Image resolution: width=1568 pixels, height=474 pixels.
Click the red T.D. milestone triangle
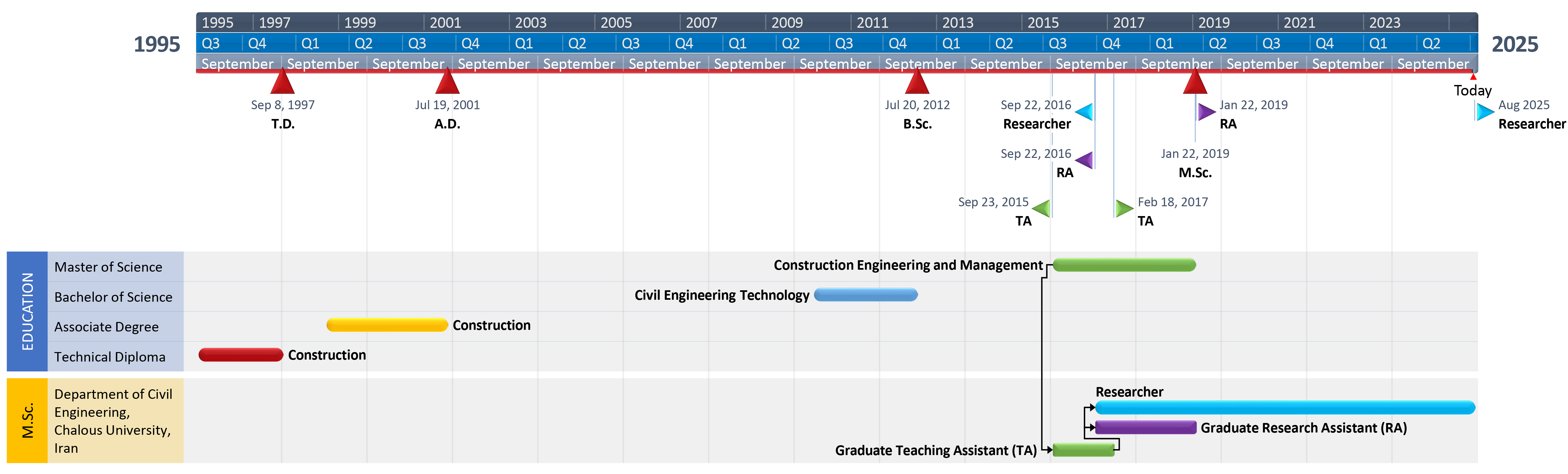(x=283, y=82)
